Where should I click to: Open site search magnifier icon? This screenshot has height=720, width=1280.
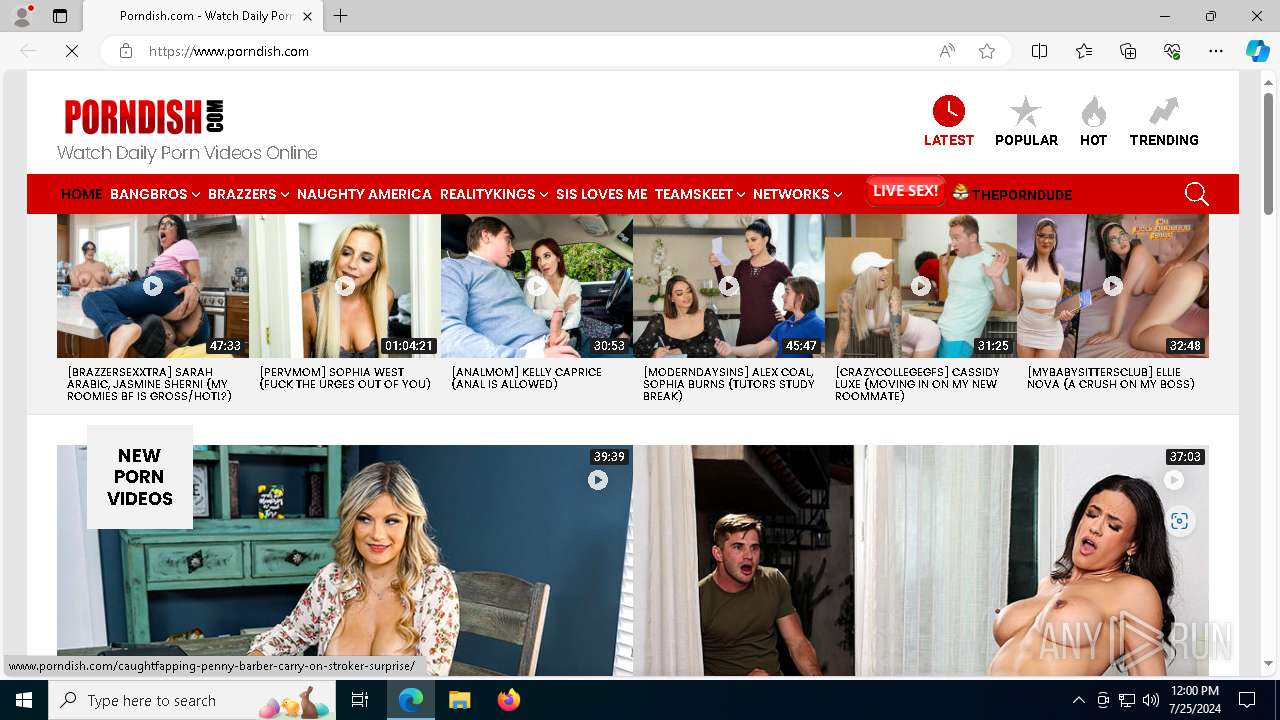(1196, 194)
